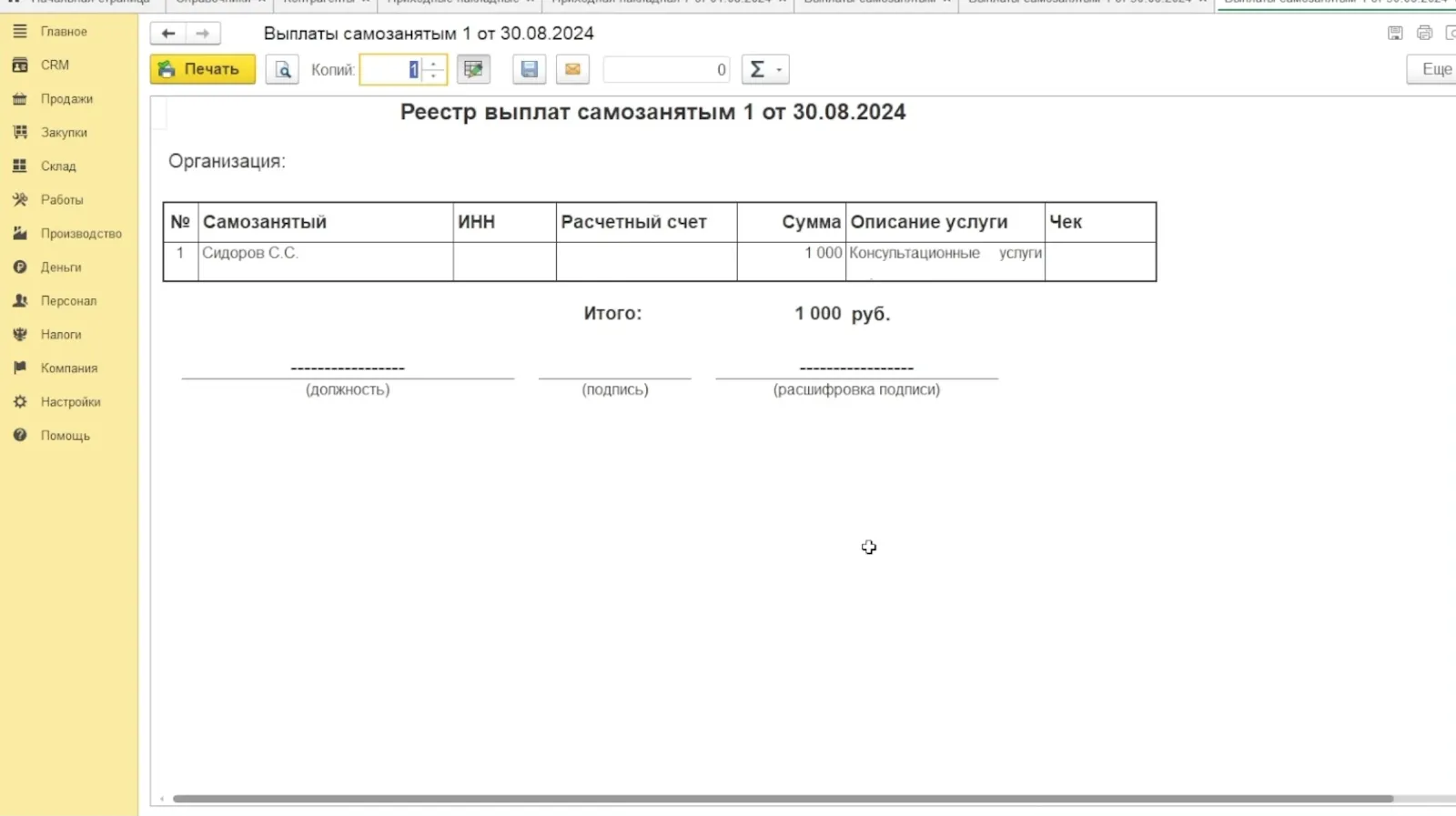Click the gray printer icon at top right

[x=1424, y=34]
